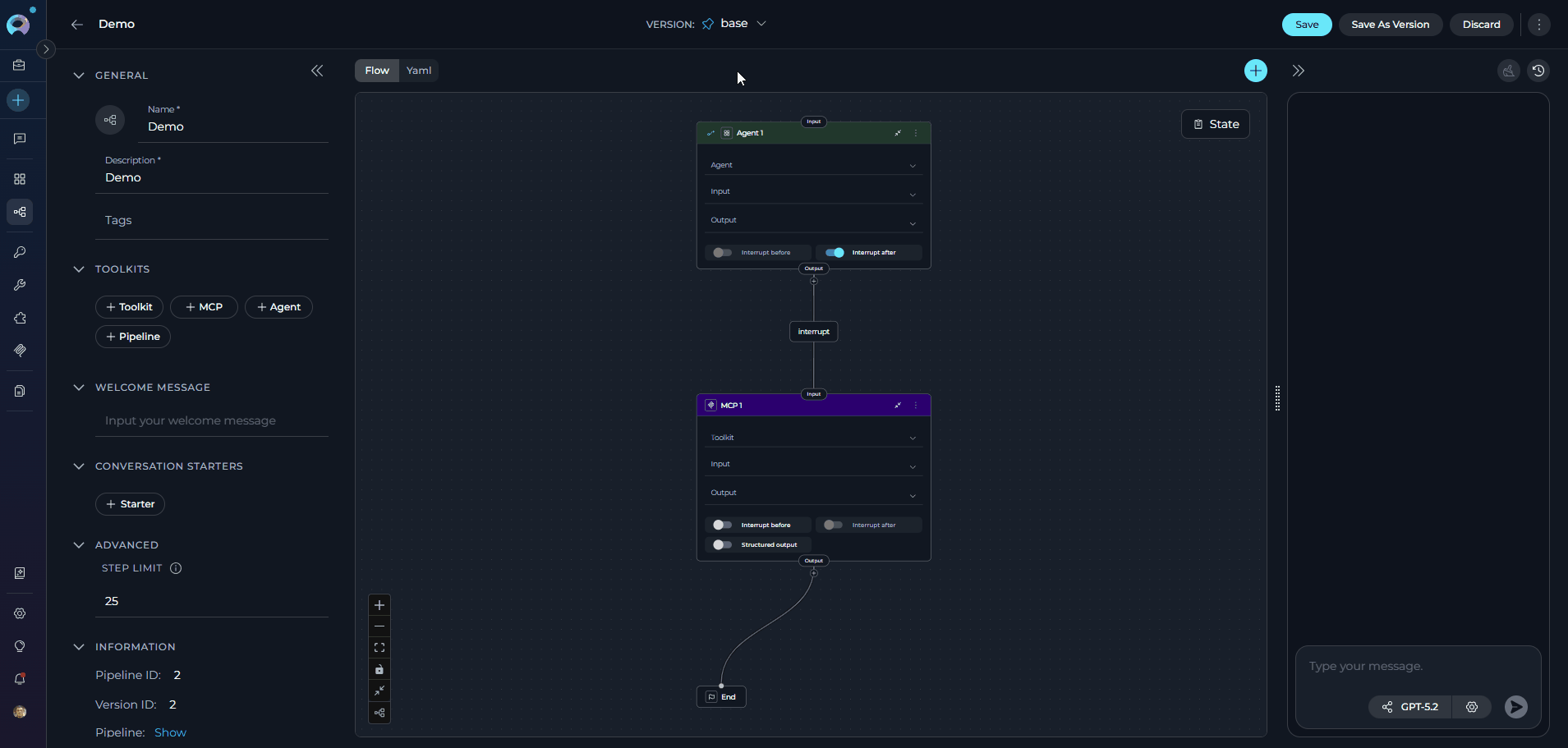This screenshot has width=1568, height=748.
Task: Click the wrench tools icon in sidebar
Action: click(20, 285)
